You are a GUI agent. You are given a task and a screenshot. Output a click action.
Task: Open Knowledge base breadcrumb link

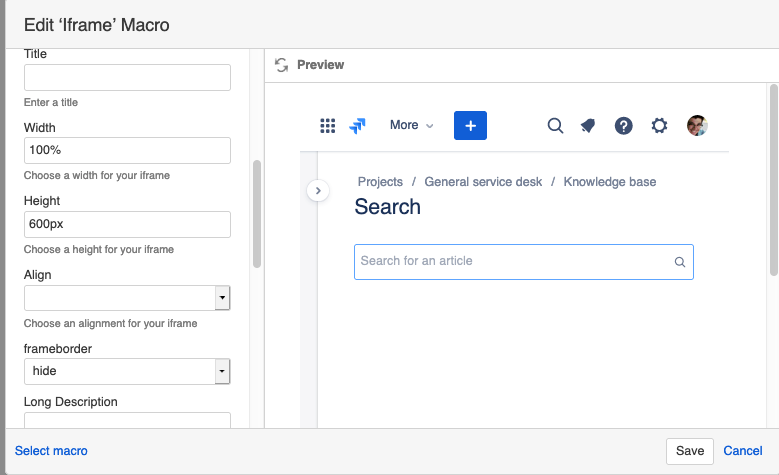click(610, 182)
